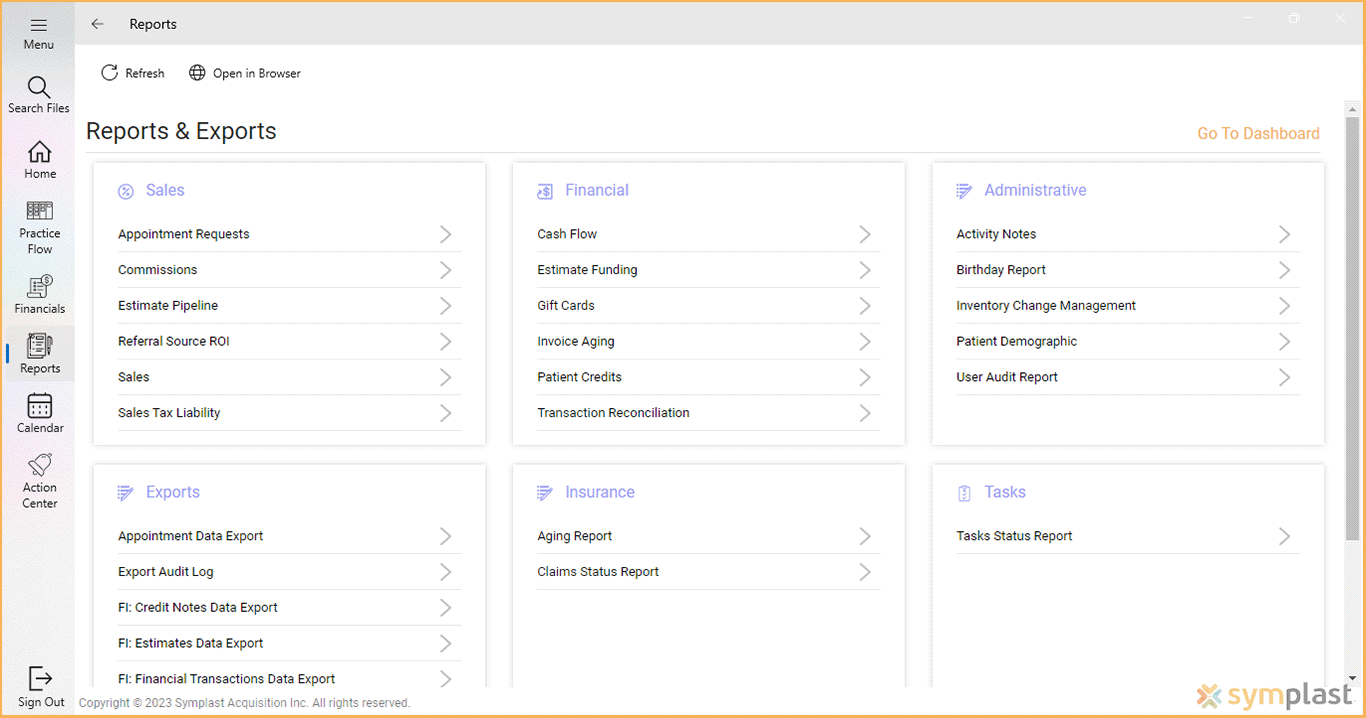Open the Tasks Status Report chevron
The image size is (1366, 718).
point(1284,536)
